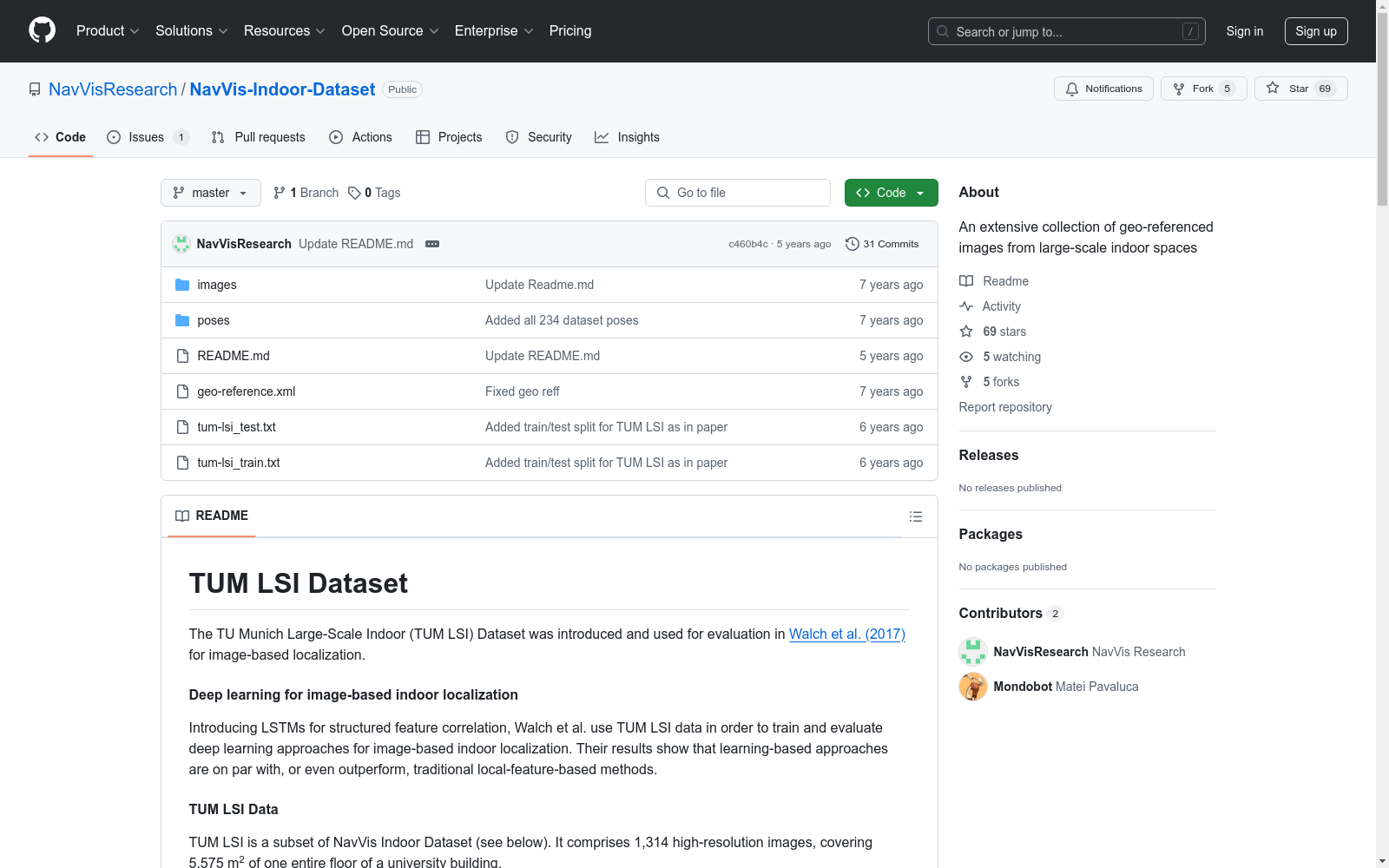Click the GitHub logo icon
1389x868 pixels.
[42, 30]
